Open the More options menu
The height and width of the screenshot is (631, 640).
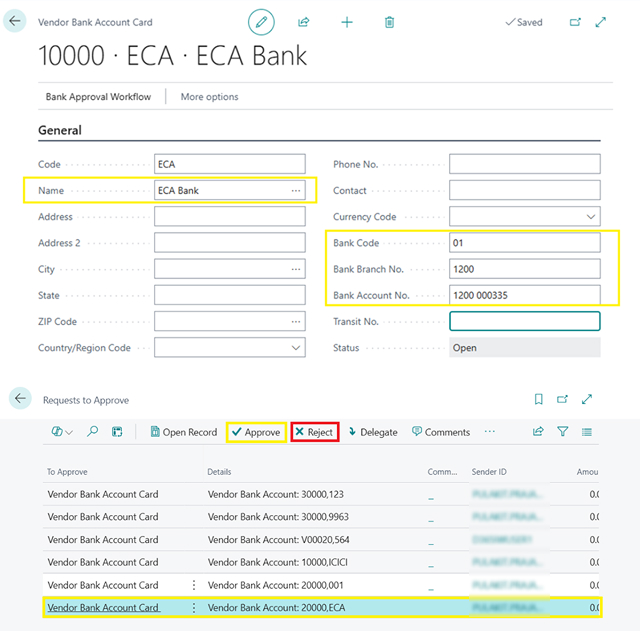pos(209,97)
